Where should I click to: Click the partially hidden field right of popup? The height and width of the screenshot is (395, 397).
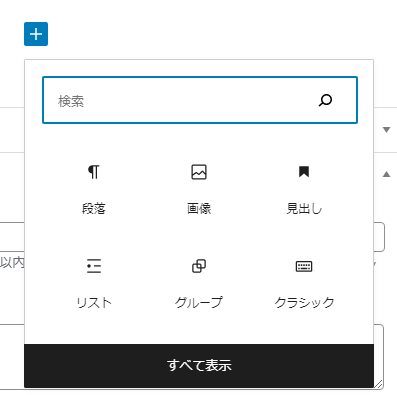(379, 237)
